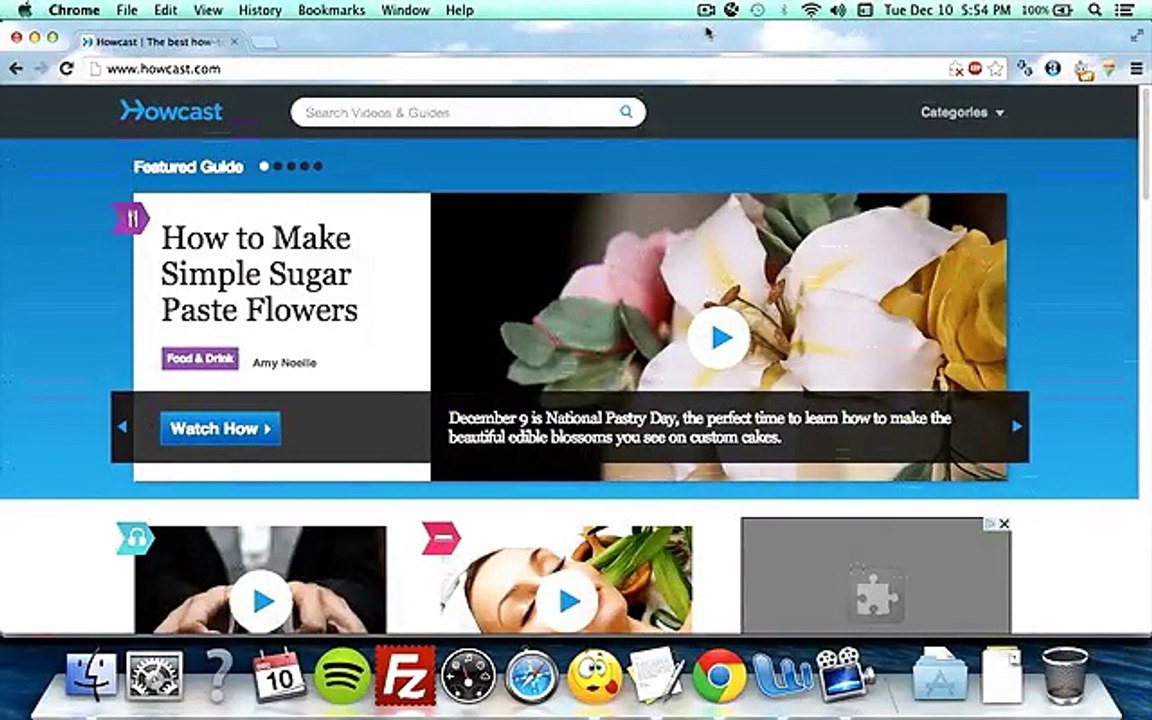
Task: Click the purple food category ribbon icon
Action: (x=130, y=218)
